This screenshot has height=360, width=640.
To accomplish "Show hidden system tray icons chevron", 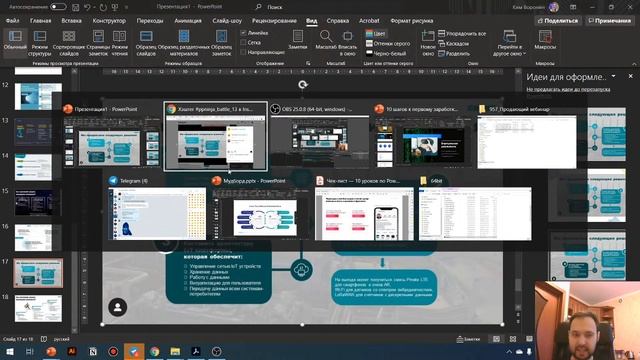I will (509, 351).
